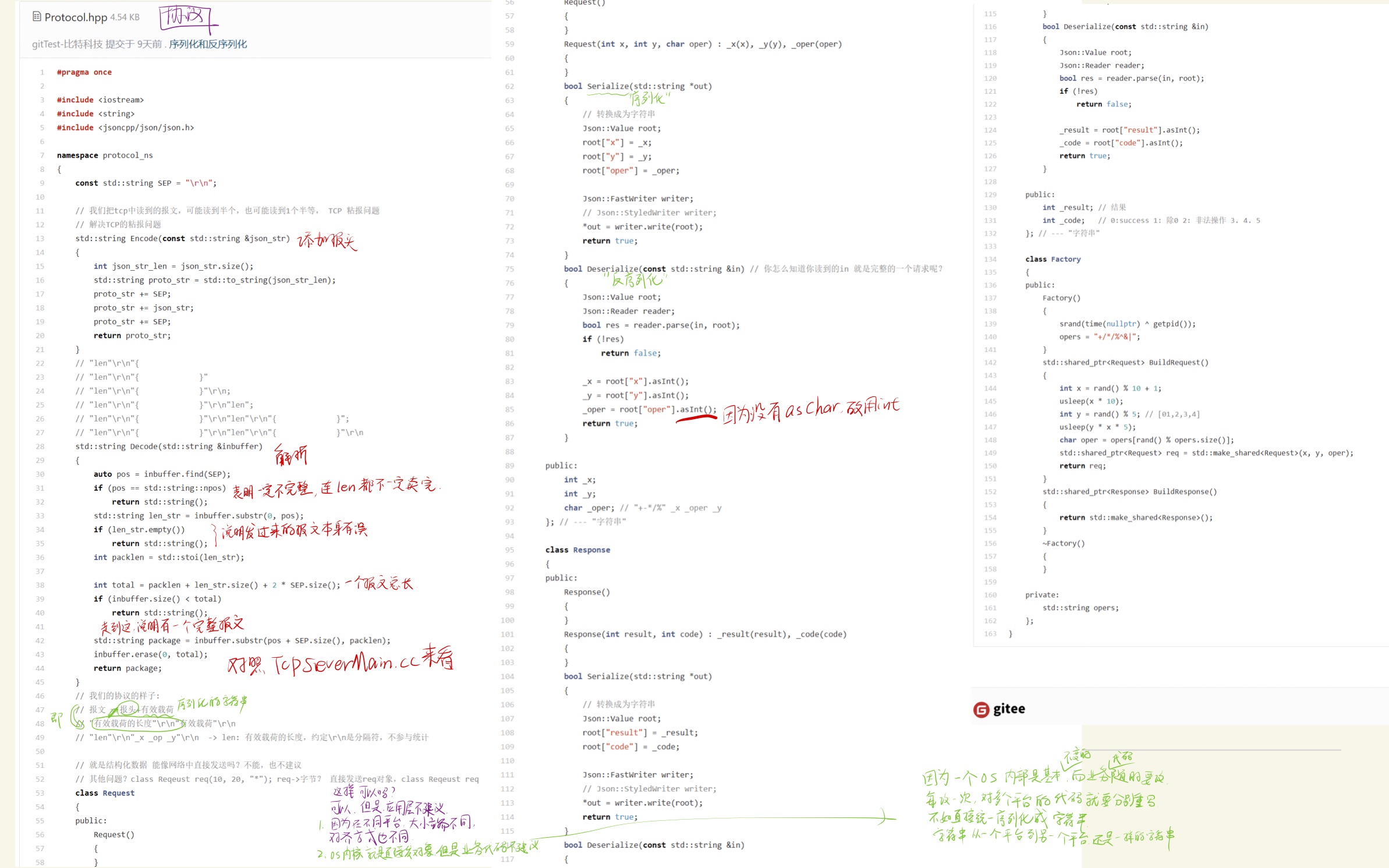This screenshot has width=1389, height=868.
Task: Select line number 134 at class Factory
Action: coord(990,259)
